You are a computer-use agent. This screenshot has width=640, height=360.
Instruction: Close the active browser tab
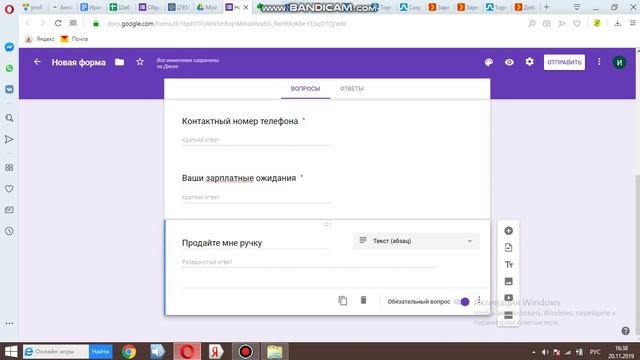(x=246, y=7)
